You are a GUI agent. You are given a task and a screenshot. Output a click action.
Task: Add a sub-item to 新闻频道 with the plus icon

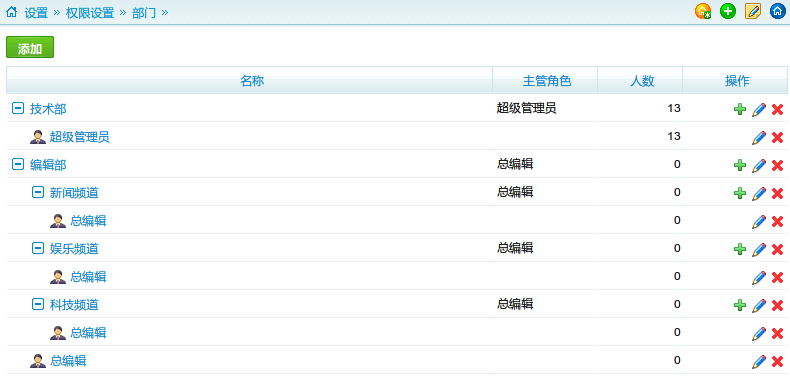(x=740, y=193)
